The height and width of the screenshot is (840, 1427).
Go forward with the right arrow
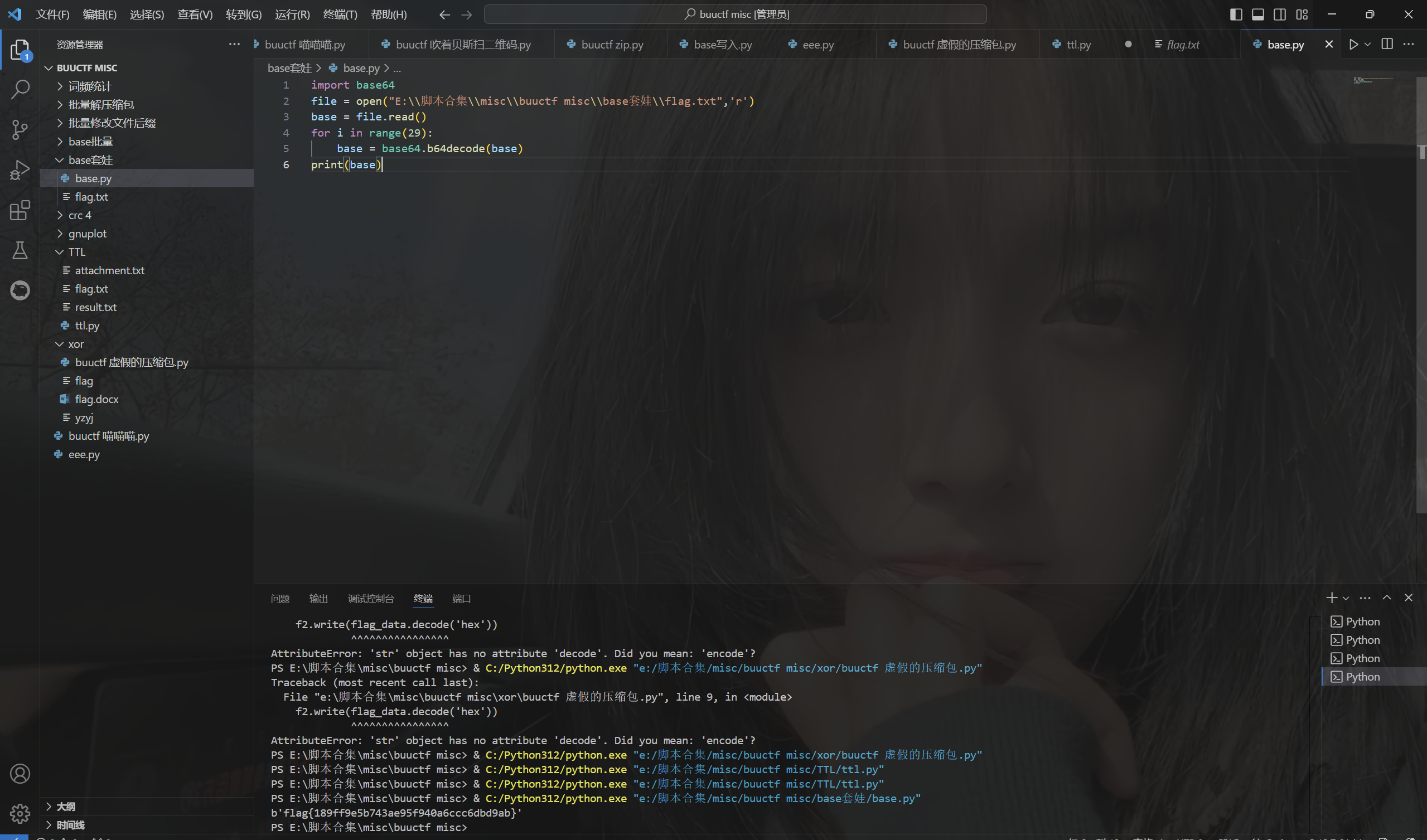(x=467, y=14)
